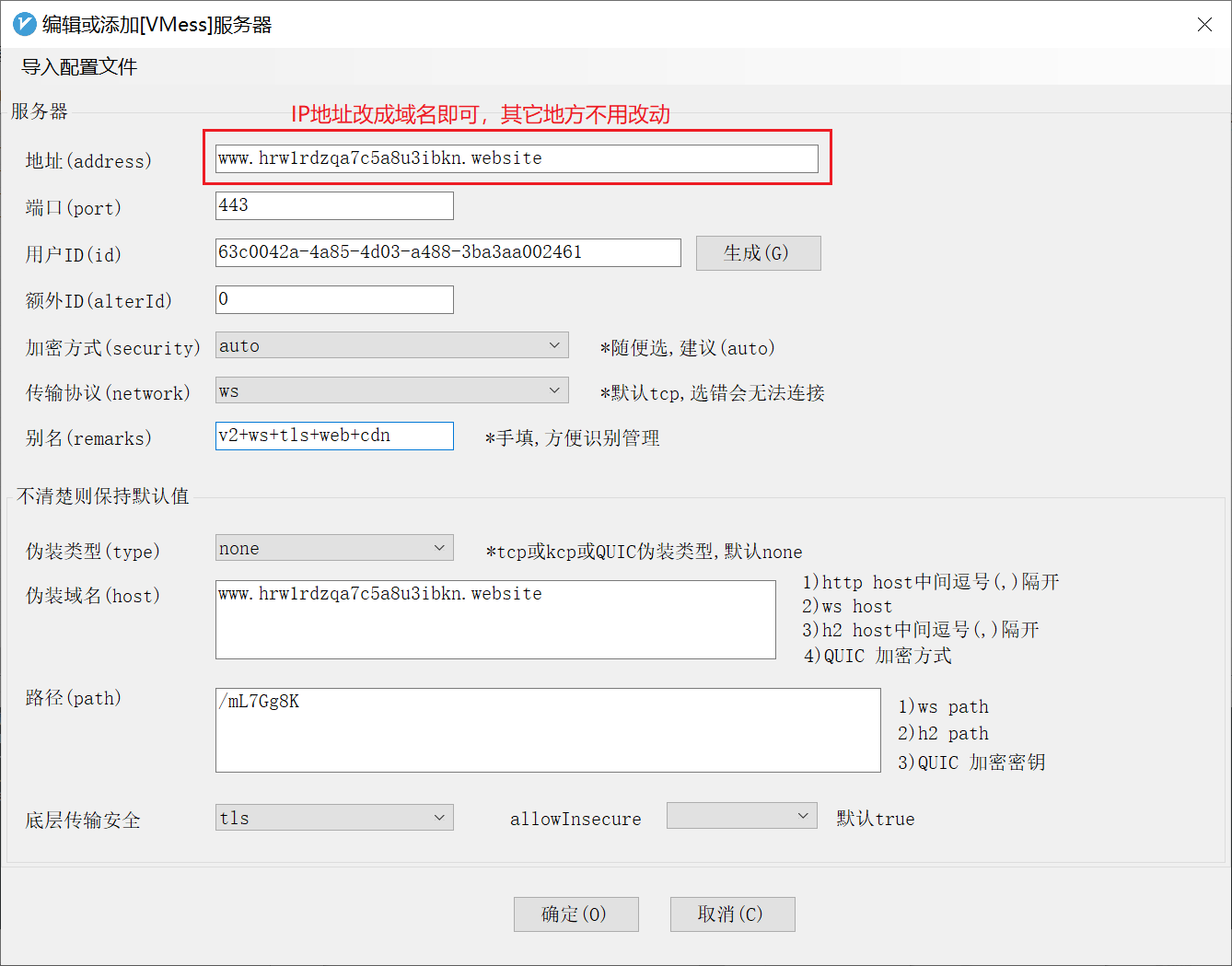
Task: Click the allowInsecure label text
Action: click(x=575, y=819)
